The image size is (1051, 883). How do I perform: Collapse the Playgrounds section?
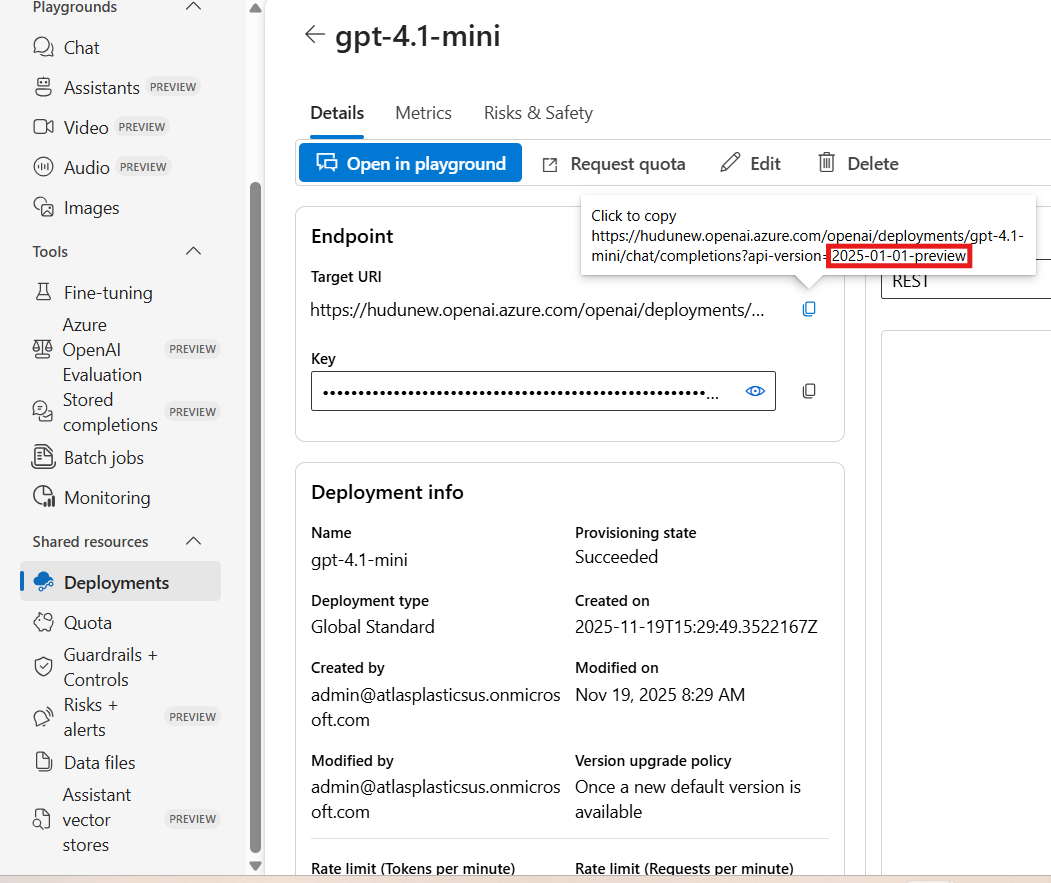tap(193, 7)
